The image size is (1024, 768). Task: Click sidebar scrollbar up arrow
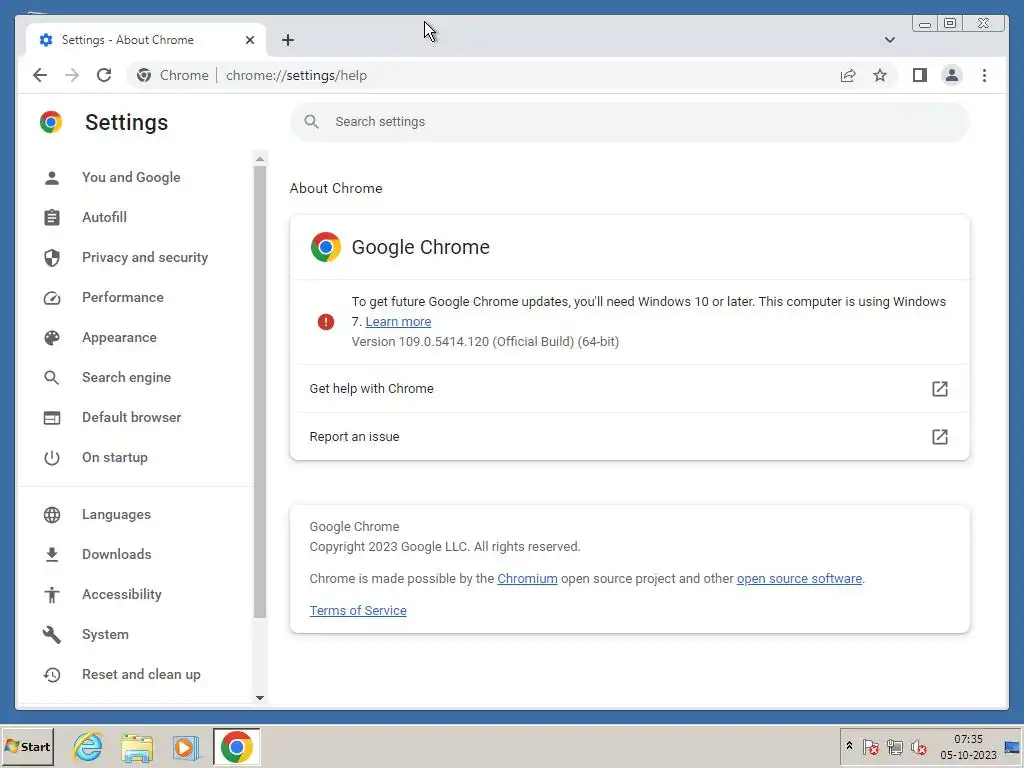[260, 159]
